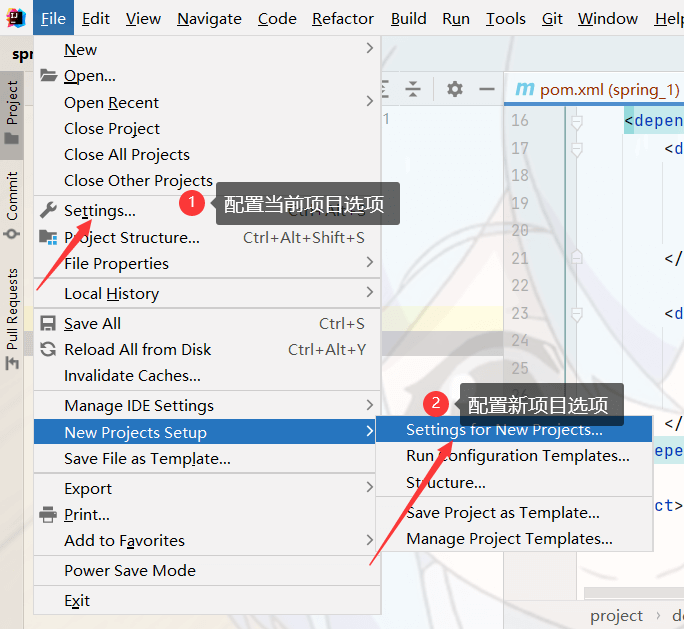Viewport: 684px width, 629px height.
Task: Click the project breadcrumb at editor bottom
Action: (616, 615)
